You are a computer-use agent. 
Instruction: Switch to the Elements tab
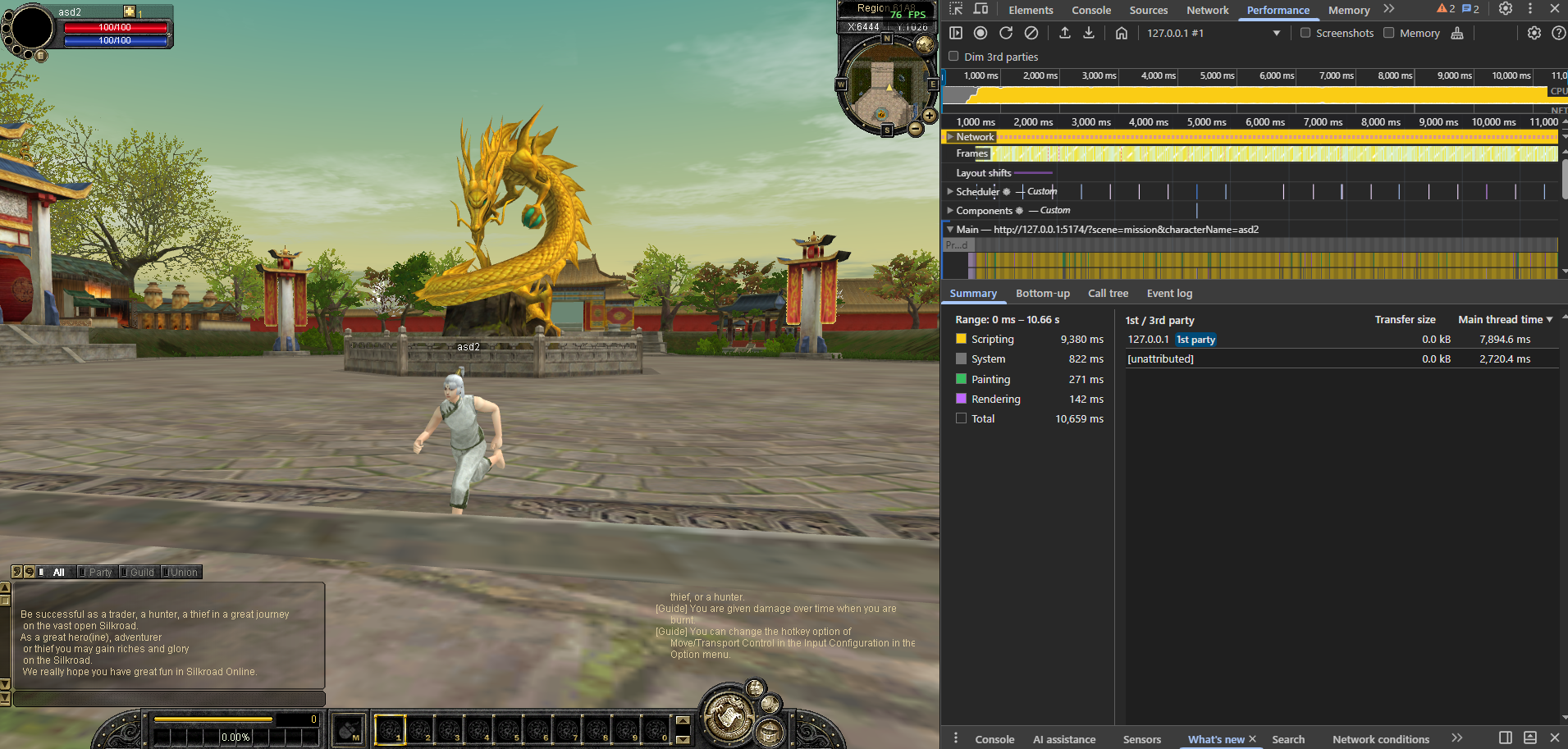pos(1031,10)
